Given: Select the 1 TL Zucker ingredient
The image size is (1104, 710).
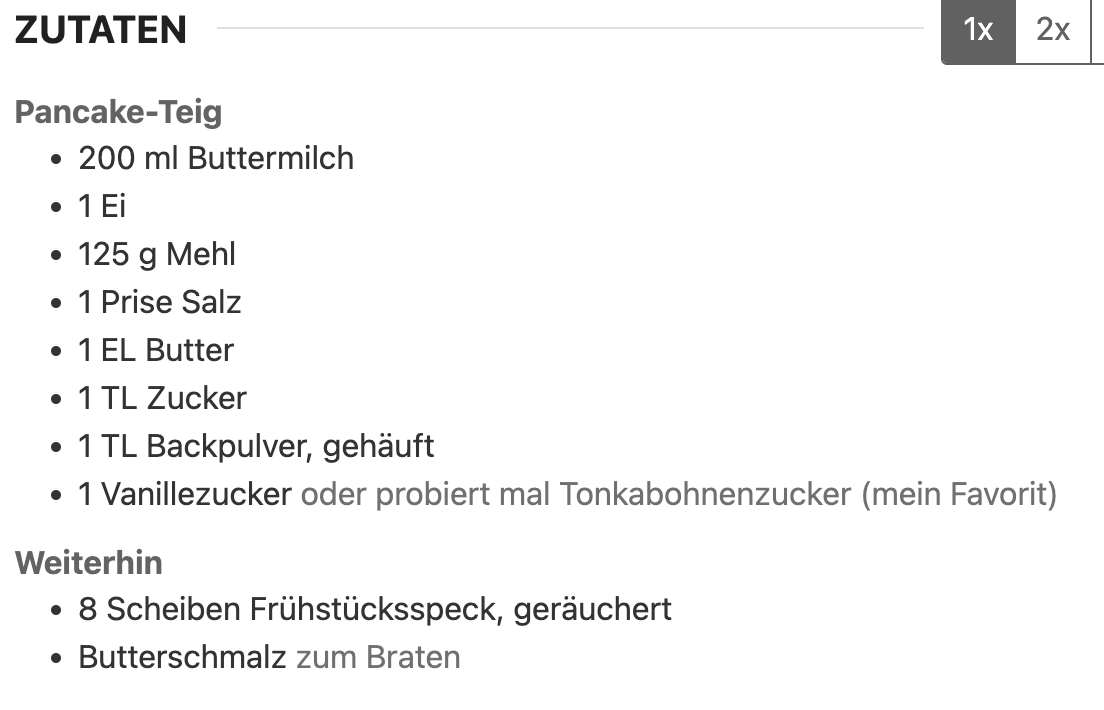Looking at the screenshot, I should tap(163, 398).
